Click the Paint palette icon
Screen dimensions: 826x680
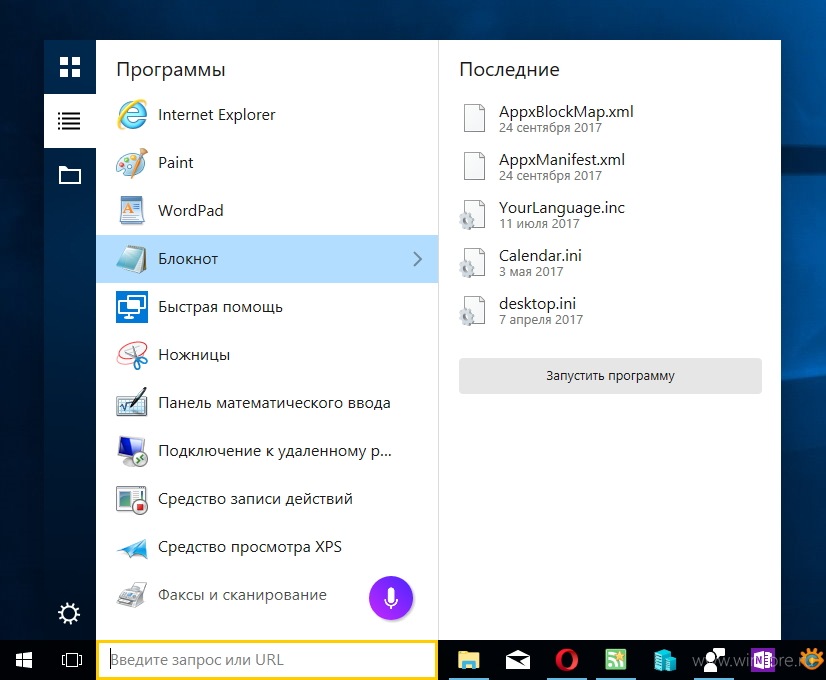point(132,163)
